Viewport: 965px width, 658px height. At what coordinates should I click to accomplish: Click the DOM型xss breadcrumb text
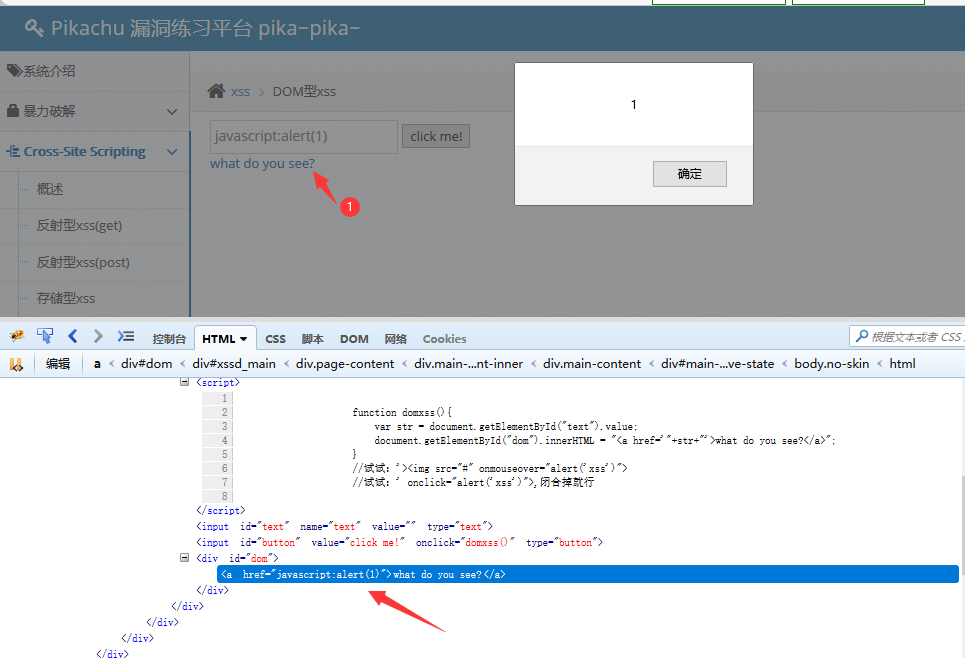tap(304, 92)
